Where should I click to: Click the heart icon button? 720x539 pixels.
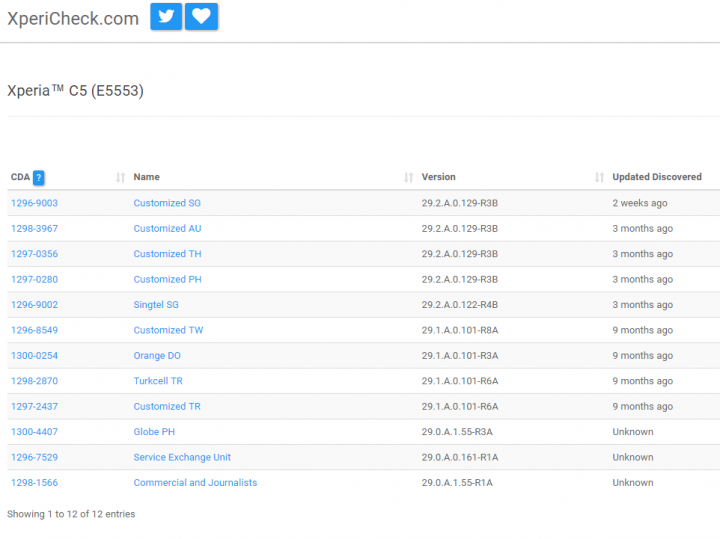pos(201,17)
